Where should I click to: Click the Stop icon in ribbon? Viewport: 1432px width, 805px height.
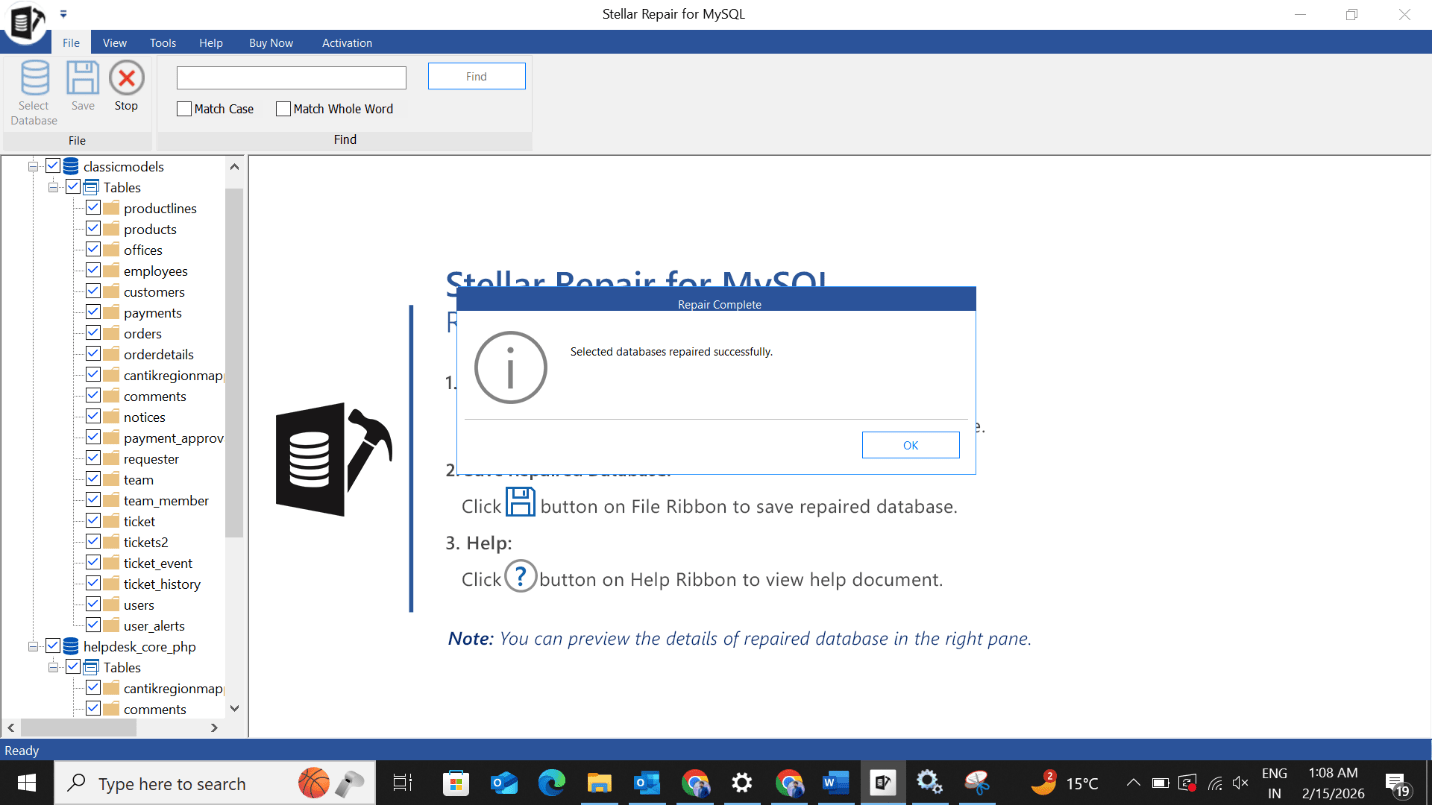(126, 79)
